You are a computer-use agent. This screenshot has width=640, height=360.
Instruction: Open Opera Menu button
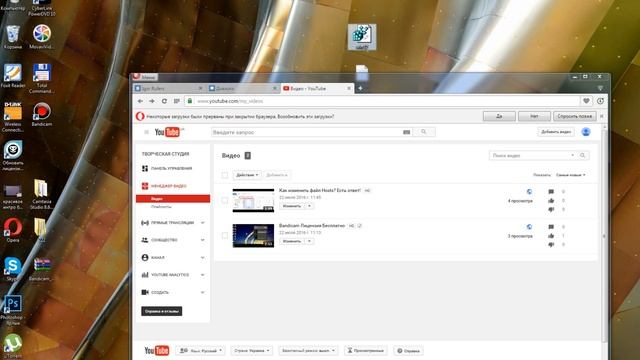145,77
